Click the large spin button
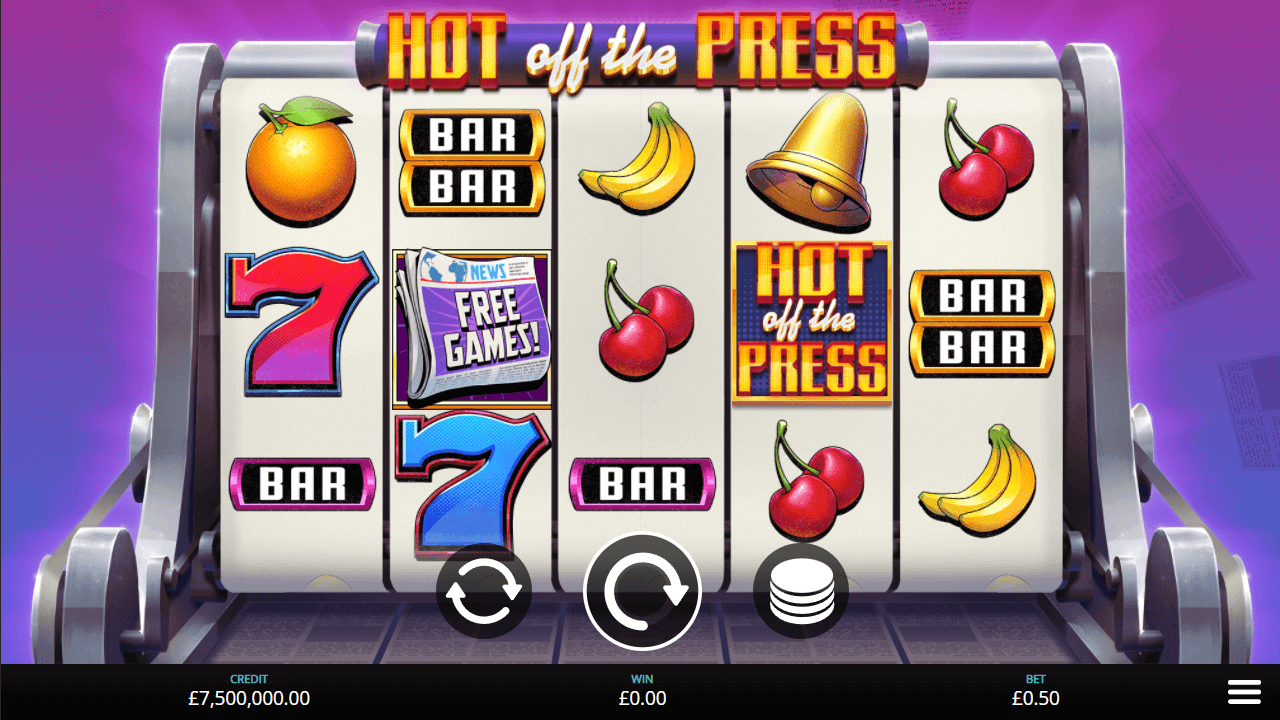Image resolution: width=1280 pixels, height=720 pixels. [x=642, y=591]
